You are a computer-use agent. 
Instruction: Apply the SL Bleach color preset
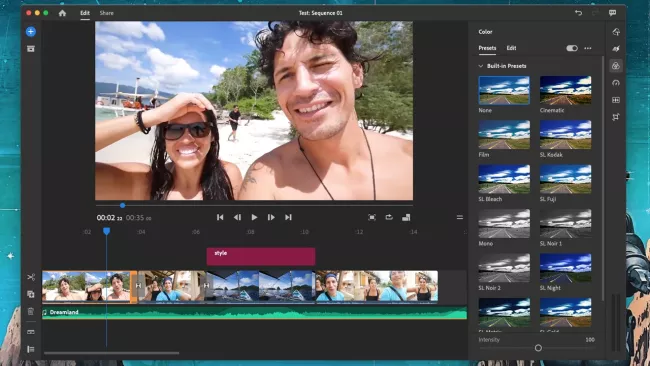[504, 179]
